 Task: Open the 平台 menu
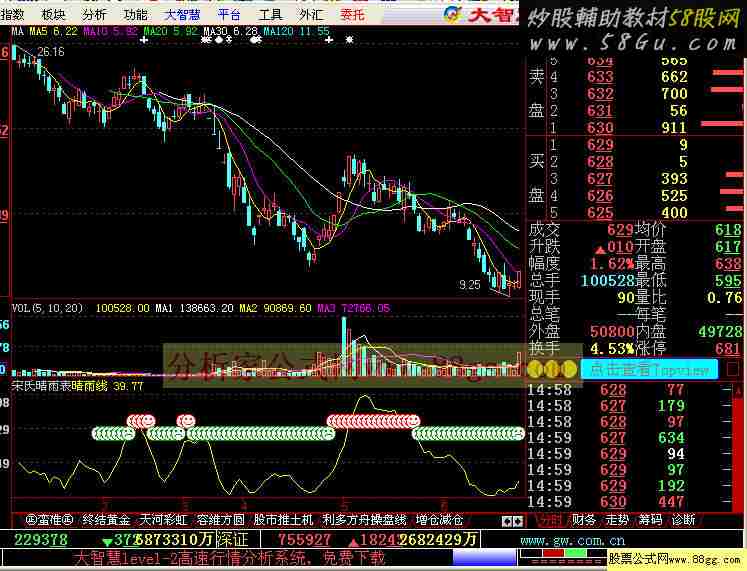tap(229, 15)
